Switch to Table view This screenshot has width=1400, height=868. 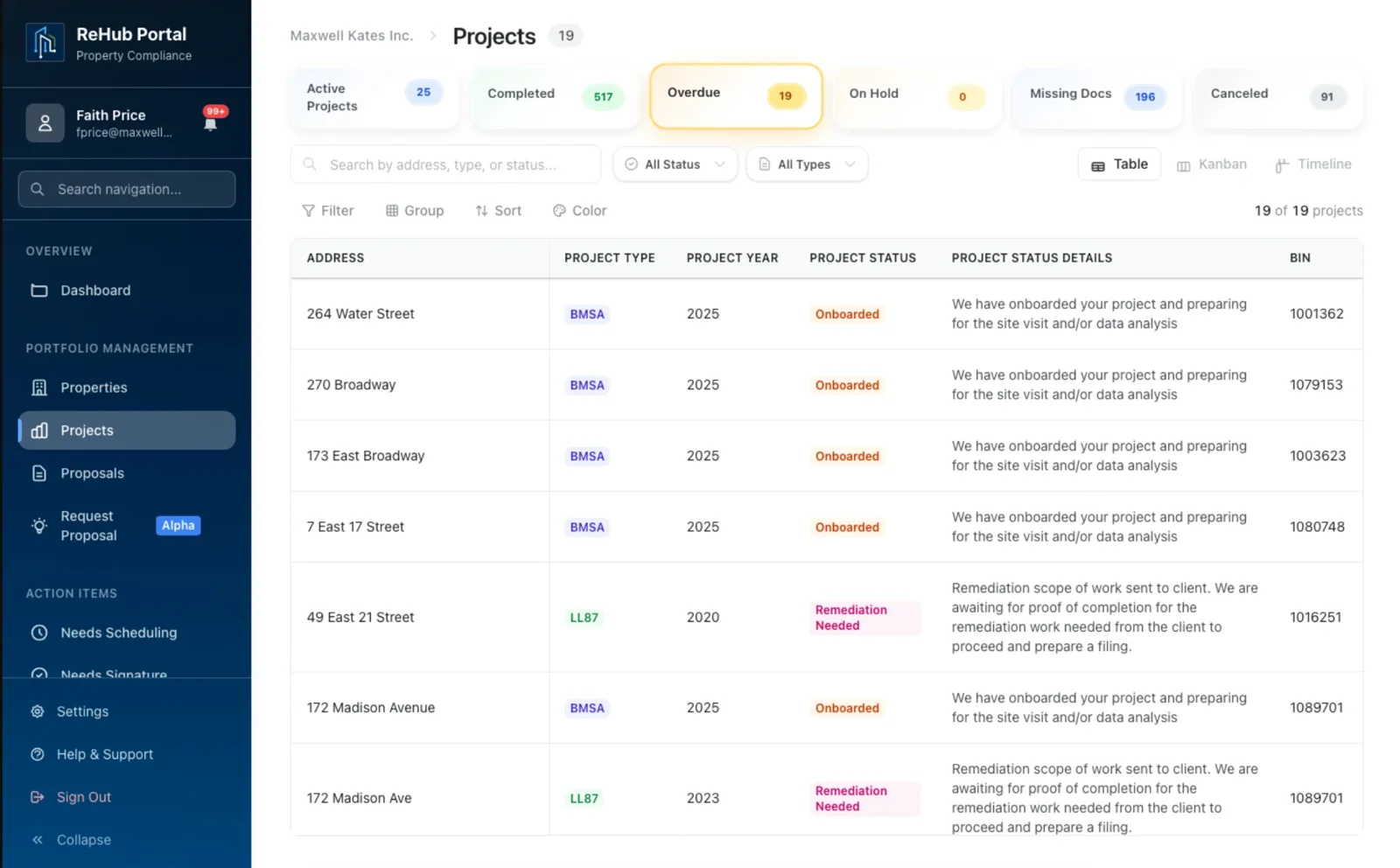tap(1119, 164)
